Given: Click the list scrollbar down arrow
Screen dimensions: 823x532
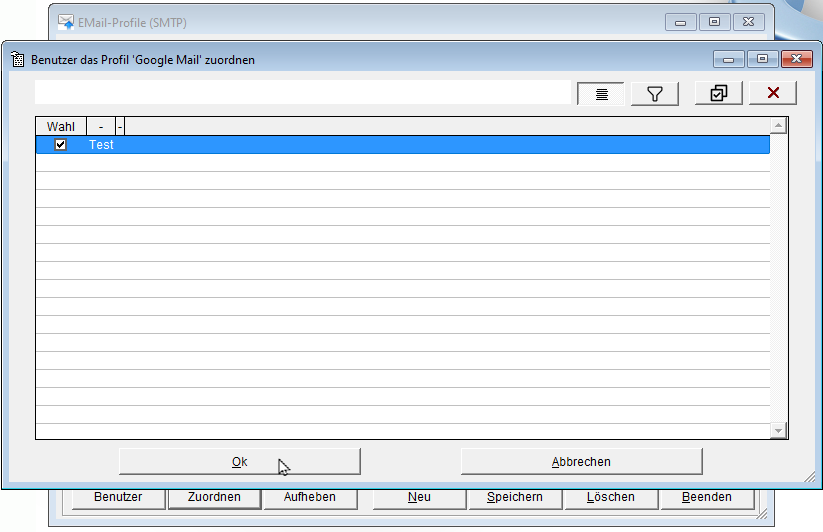Looking at the screenshot, I should [778, 431].
